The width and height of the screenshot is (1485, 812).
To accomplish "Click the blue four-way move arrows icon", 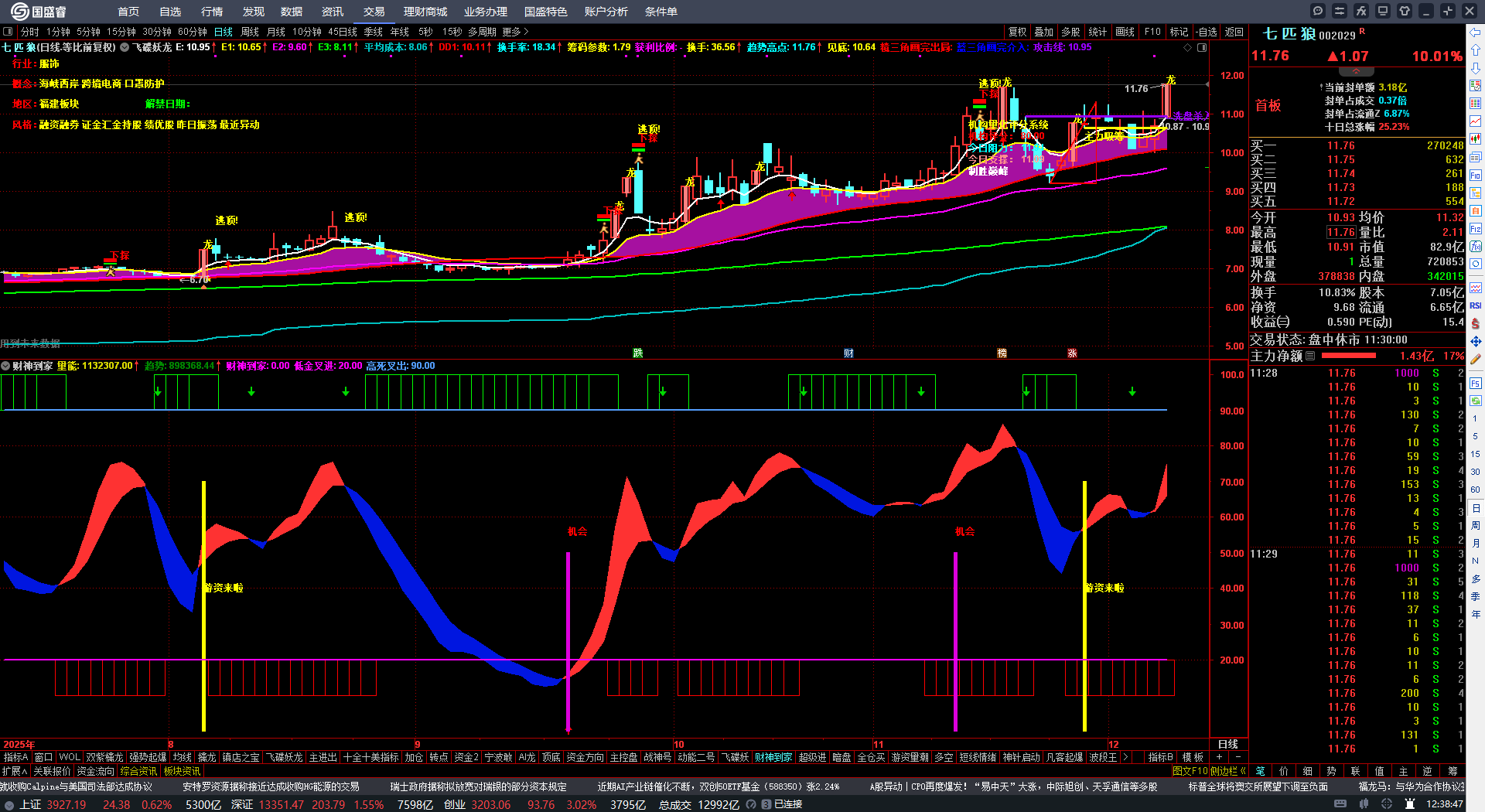I will pos(1476,341).
